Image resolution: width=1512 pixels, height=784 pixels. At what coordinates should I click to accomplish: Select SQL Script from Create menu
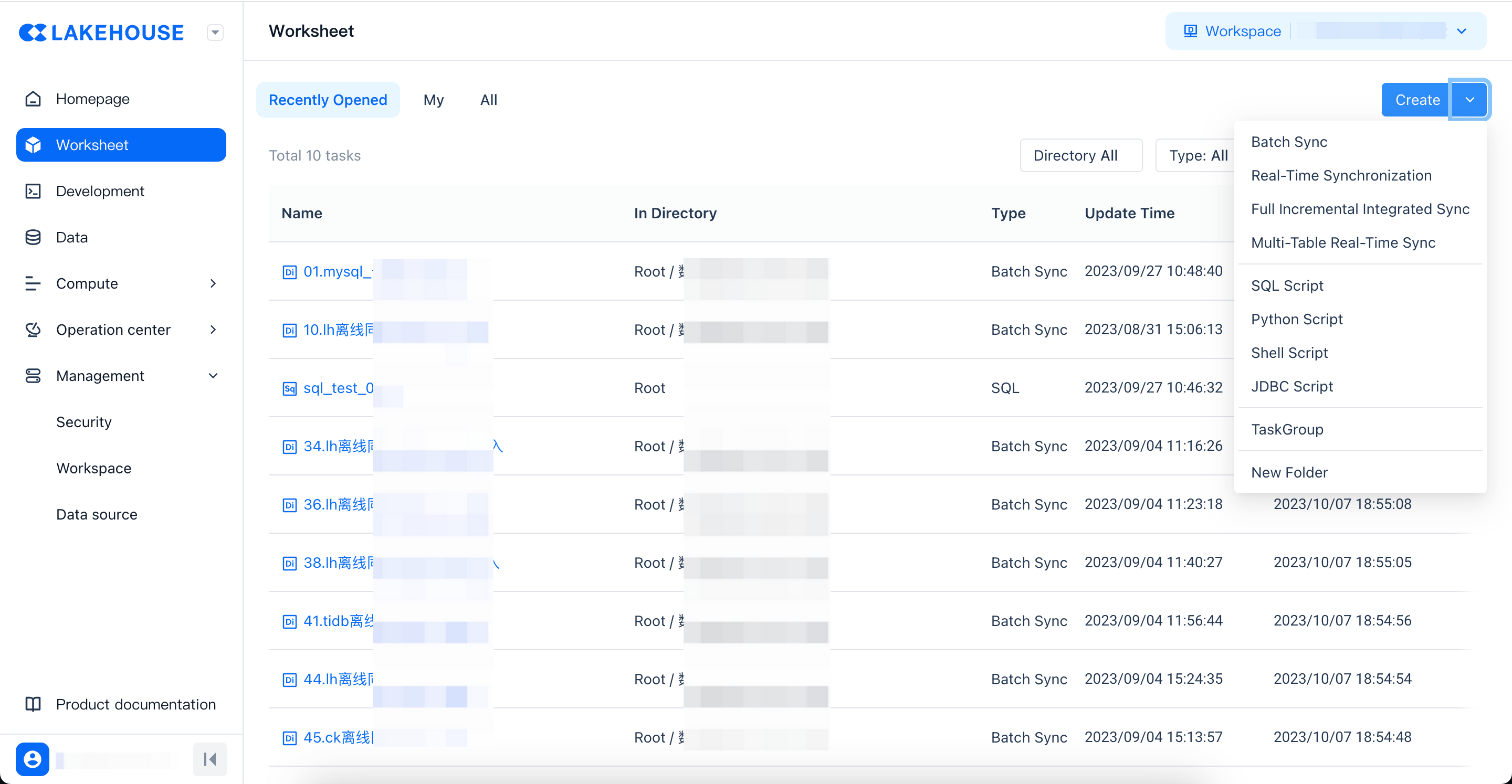[x=1287, y=286]
